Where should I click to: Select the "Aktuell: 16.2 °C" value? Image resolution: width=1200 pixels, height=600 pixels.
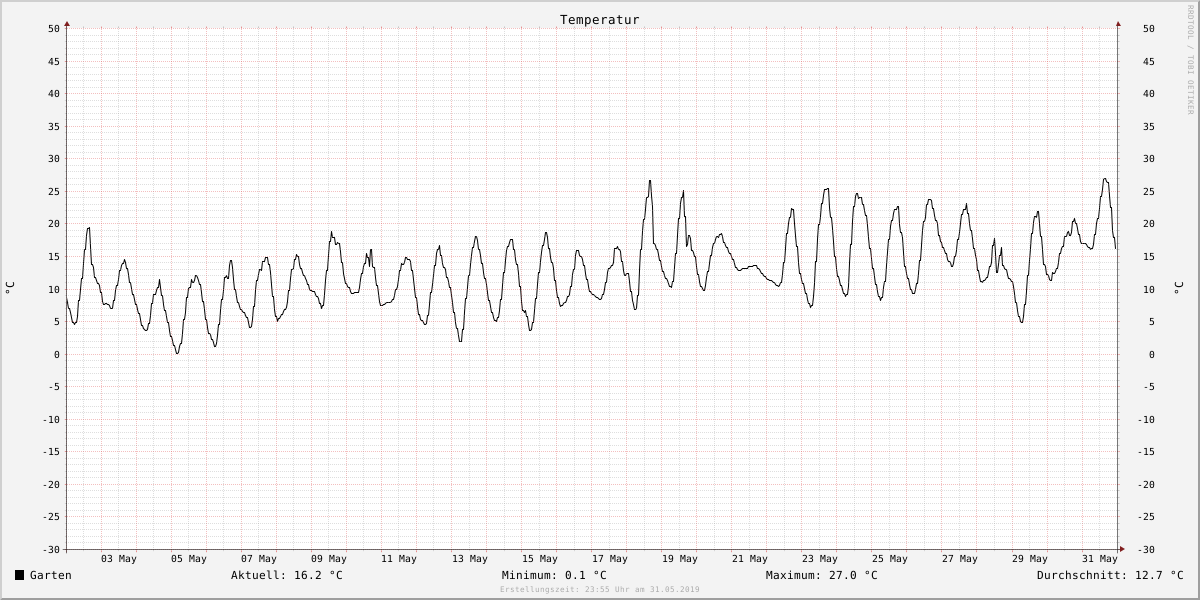click(x=287, y=575)
